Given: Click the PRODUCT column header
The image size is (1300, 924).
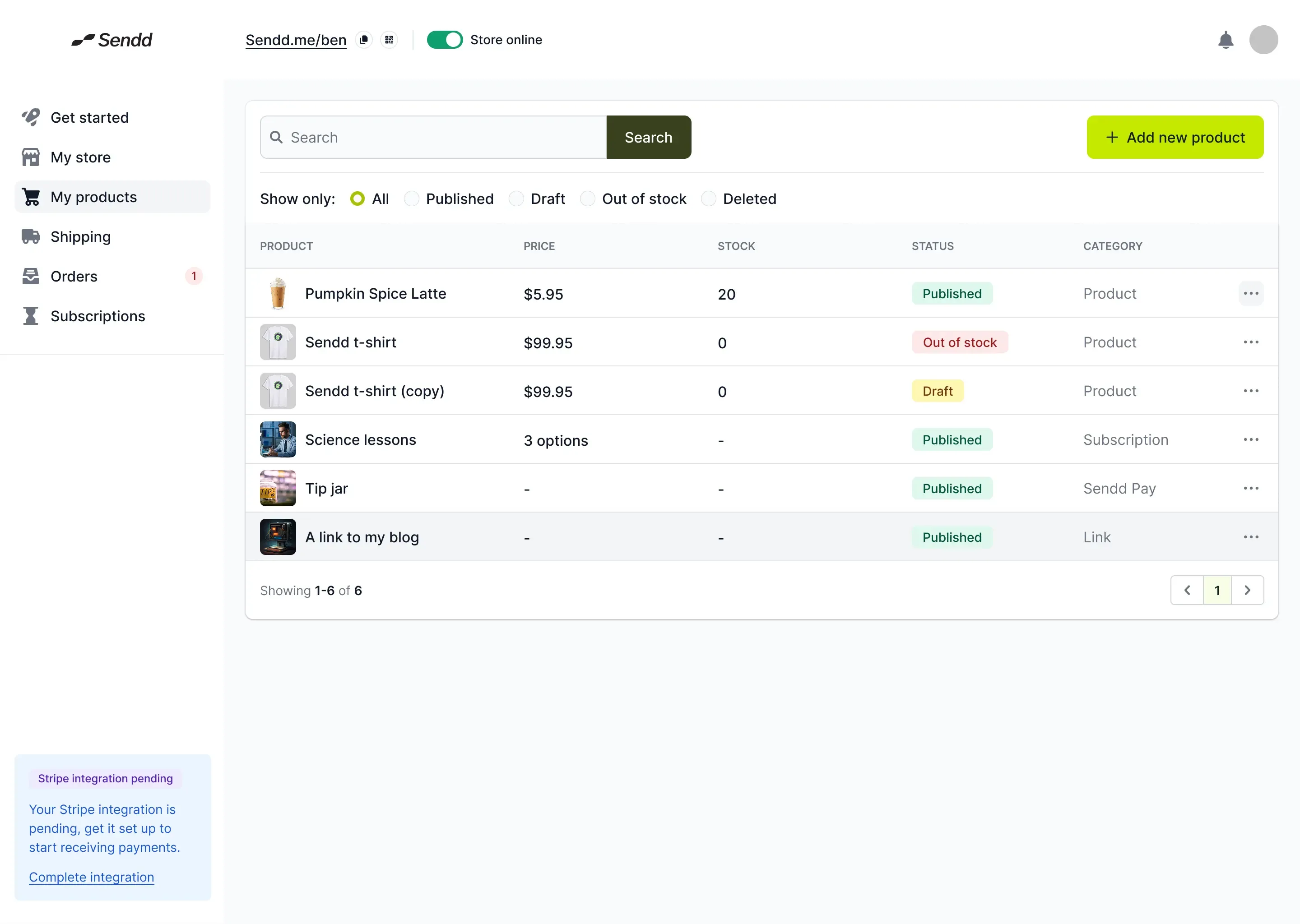Looking at the screenshot, I should 286,246.
